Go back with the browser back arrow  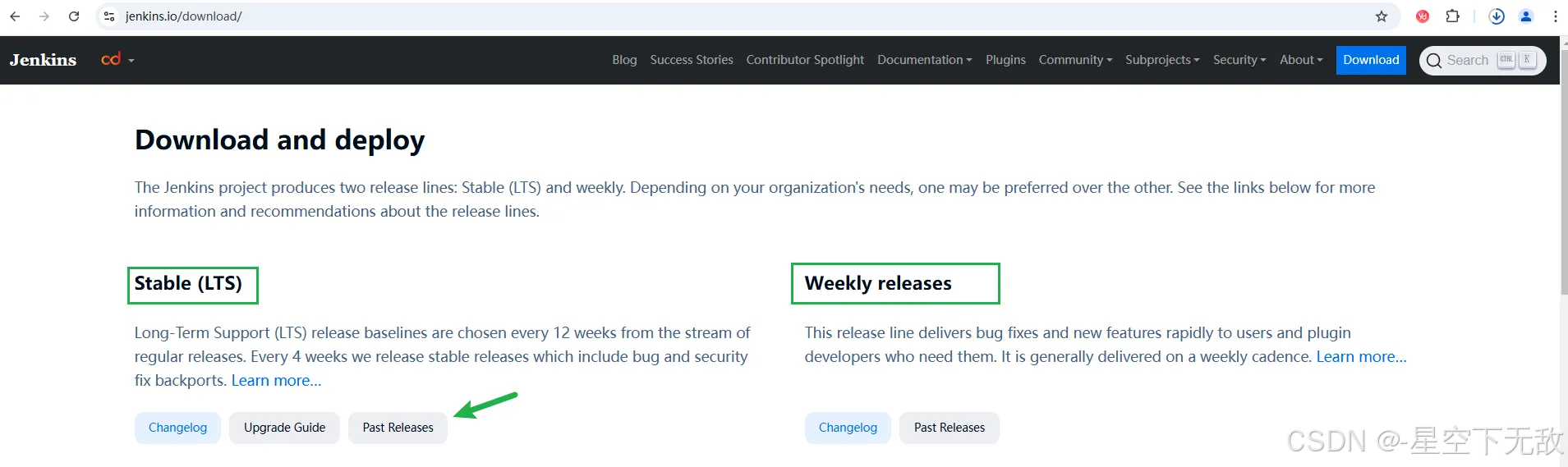point(15,16)
